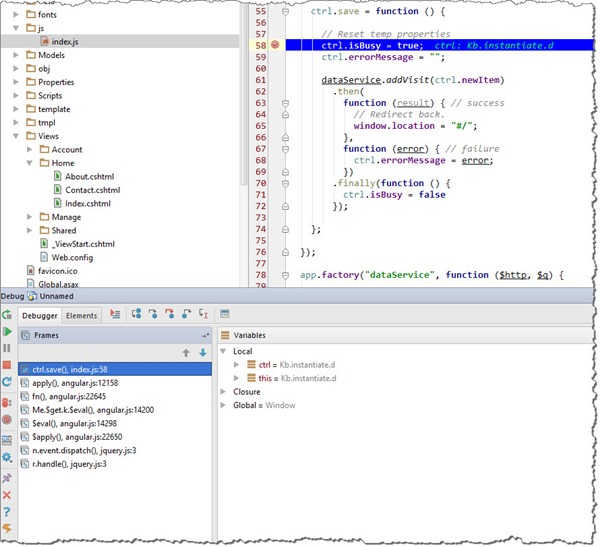
Task: Click the Pause Program icon
Action: tap(8, 348)
